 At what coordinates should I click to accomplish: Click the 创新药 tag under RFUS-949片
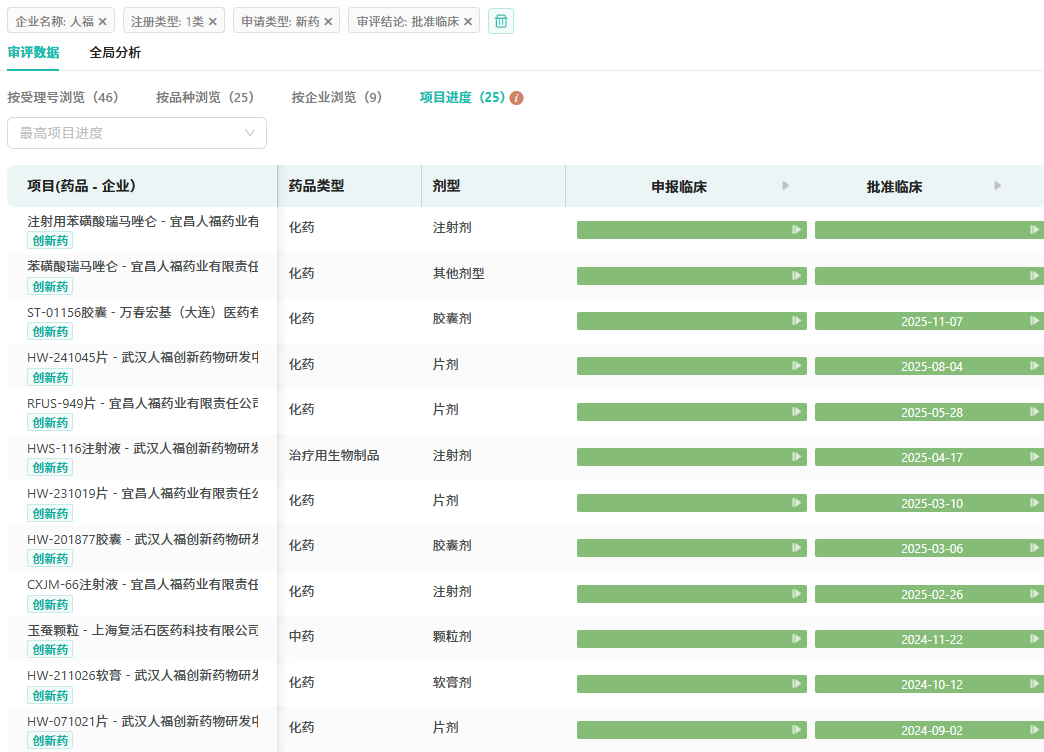(x=50, y=423)
